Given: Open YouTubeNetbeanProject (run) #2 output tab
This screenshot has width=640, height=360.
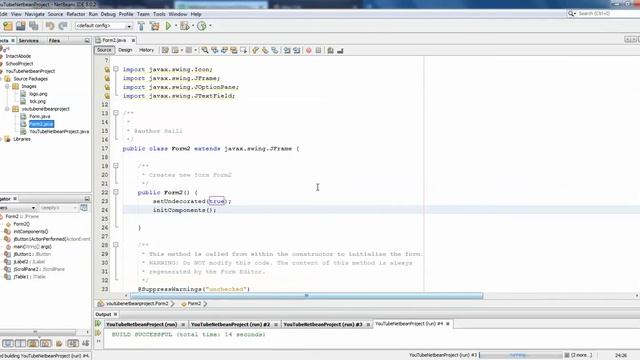Looking at the screenshot, I should [x=230, y=324].
